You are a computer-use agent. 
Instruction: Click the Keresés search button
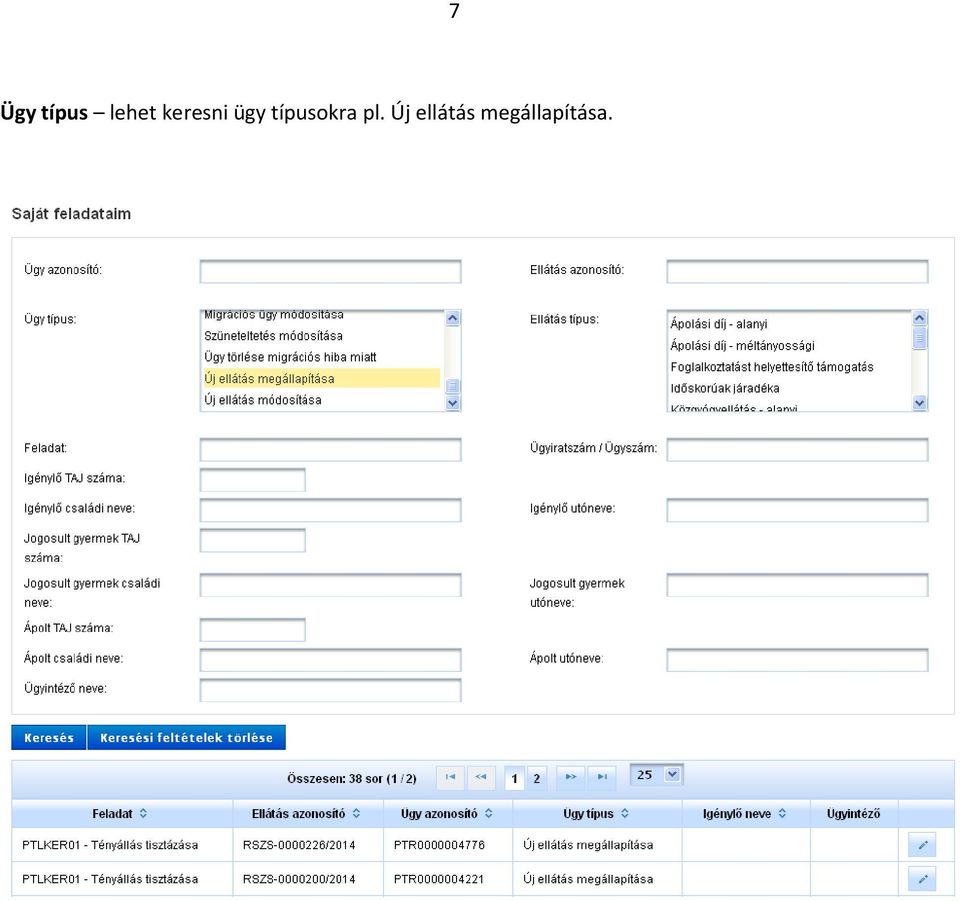coord(49,738)
